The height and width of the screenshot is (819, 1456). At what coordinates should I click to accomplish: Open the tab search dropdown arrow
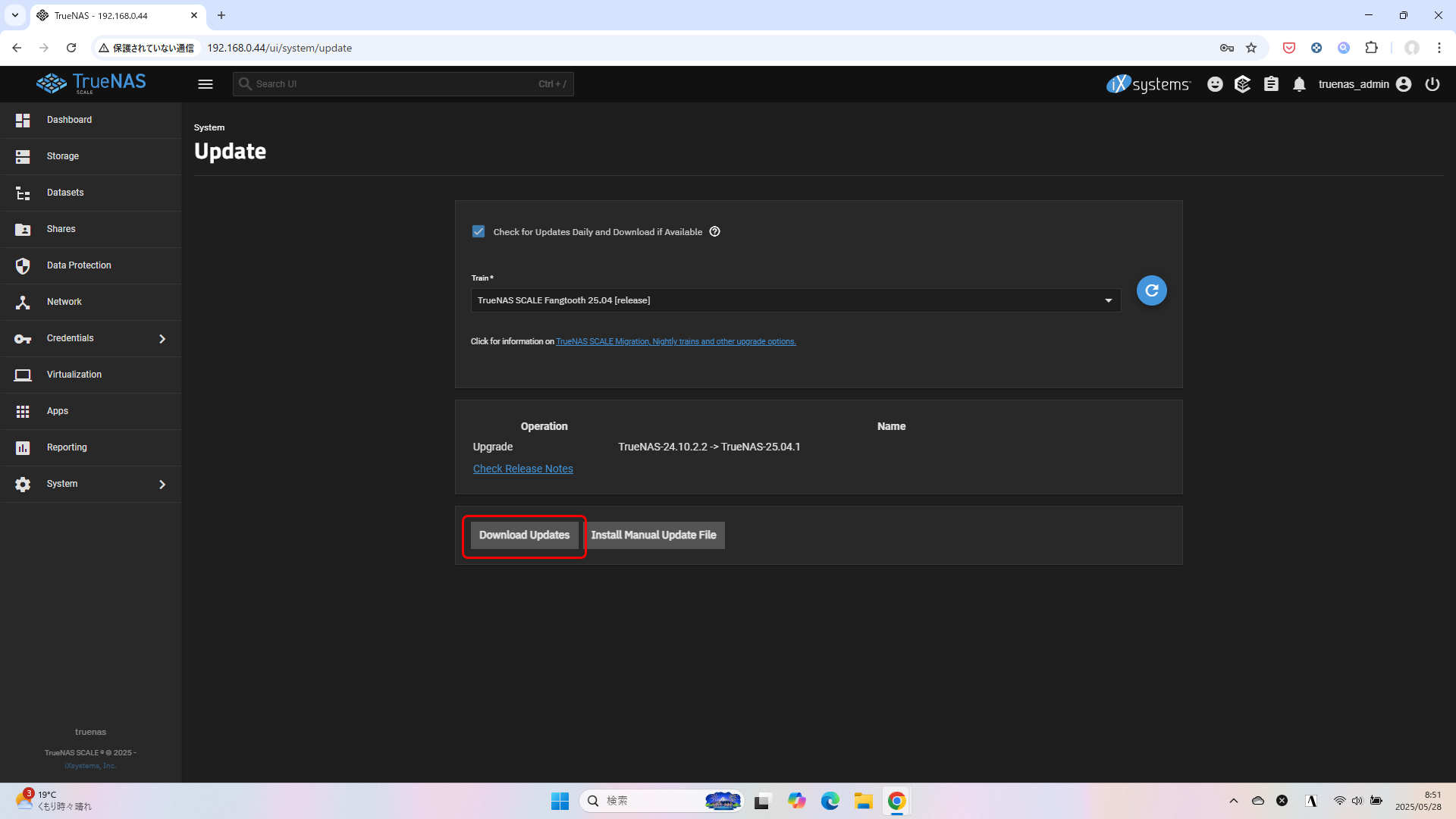pos(15,15)
